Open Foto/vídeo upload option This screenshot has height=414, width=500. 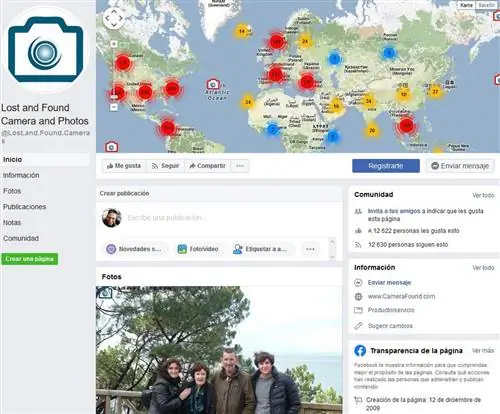(x=198, y=249)
